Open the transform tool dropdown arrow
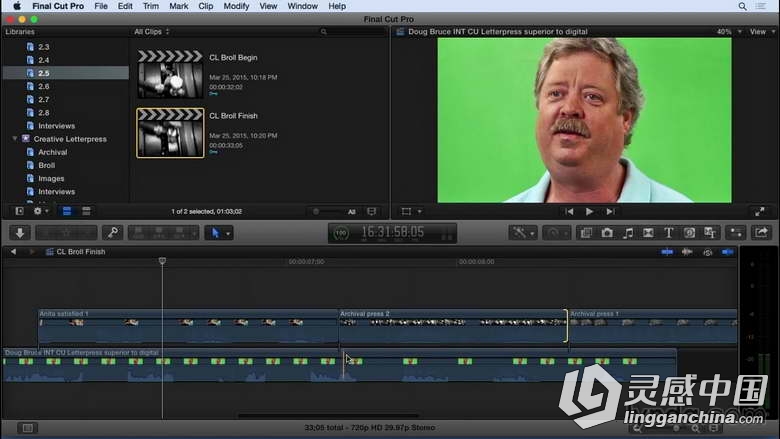The image size is (780, 439). pyautogui.click(x=419, y=211)
